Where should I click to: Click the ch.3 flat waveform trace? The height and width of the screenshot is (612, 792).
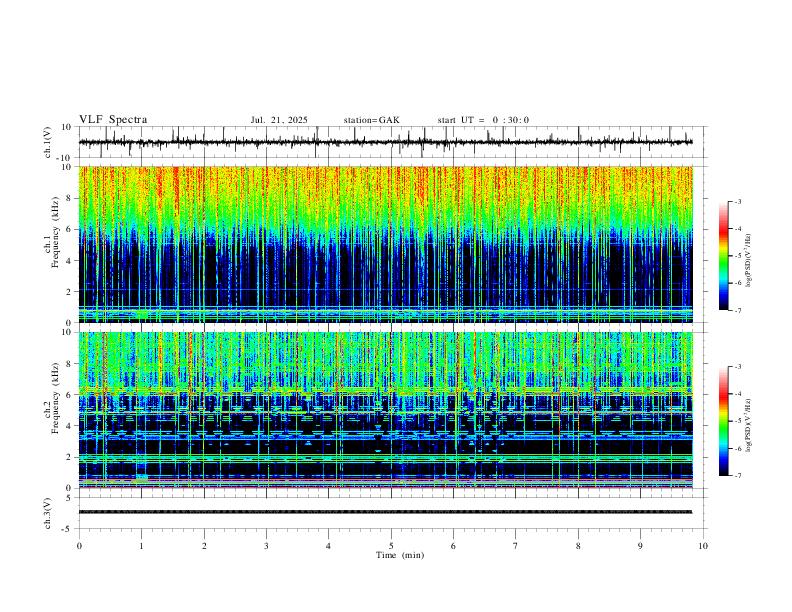pyautogui.click(x=385, y=512)
